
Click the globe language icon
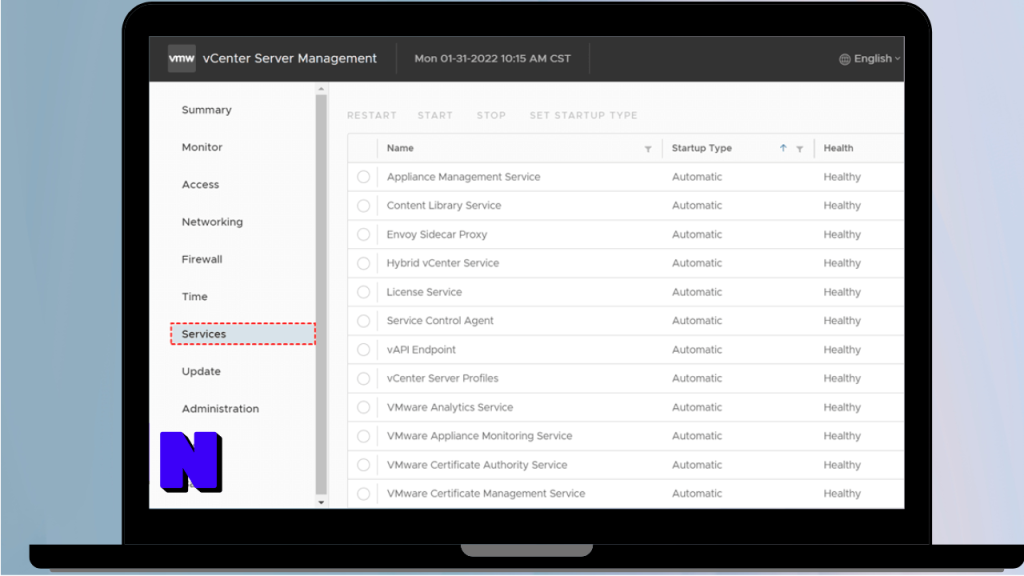(x=844, y=59)
